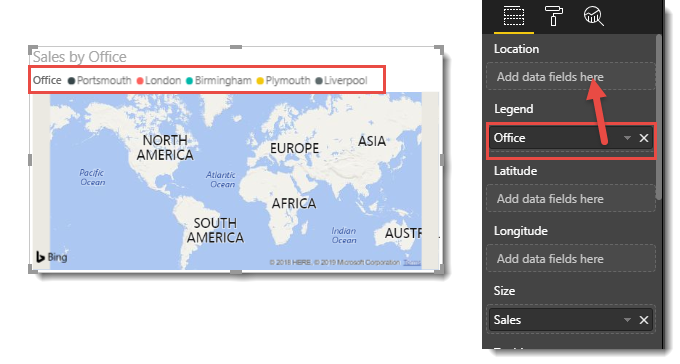This screenshot has width=680, height=364.
Task: Click the Liverpool legend color dot
Action: coord(319,81)
